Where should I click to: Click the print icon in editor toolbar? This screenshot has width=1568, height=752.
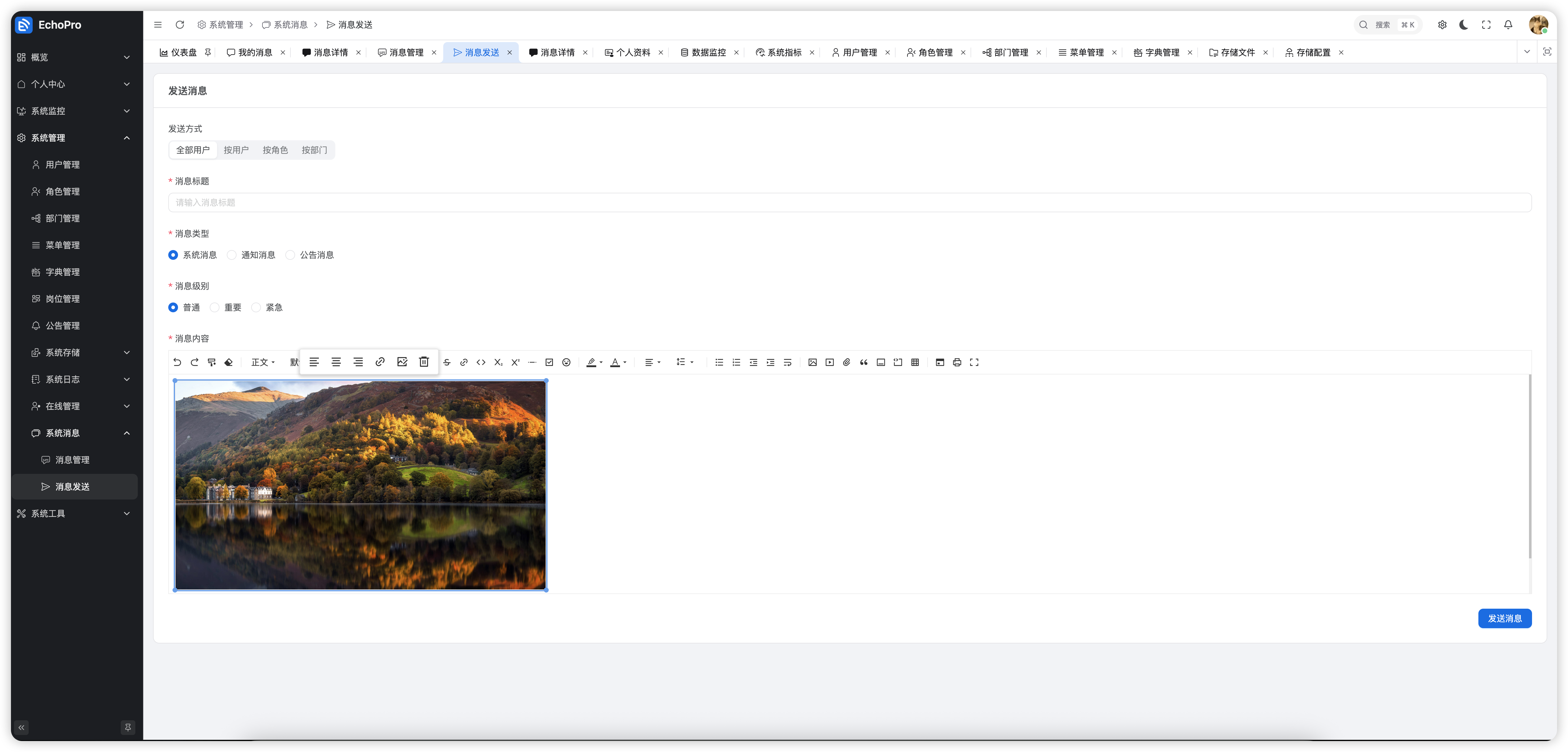[x=957, y=362]
